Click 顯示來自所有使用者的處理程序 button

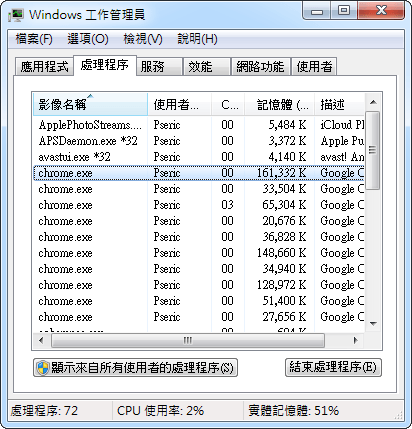coord(135,368)
